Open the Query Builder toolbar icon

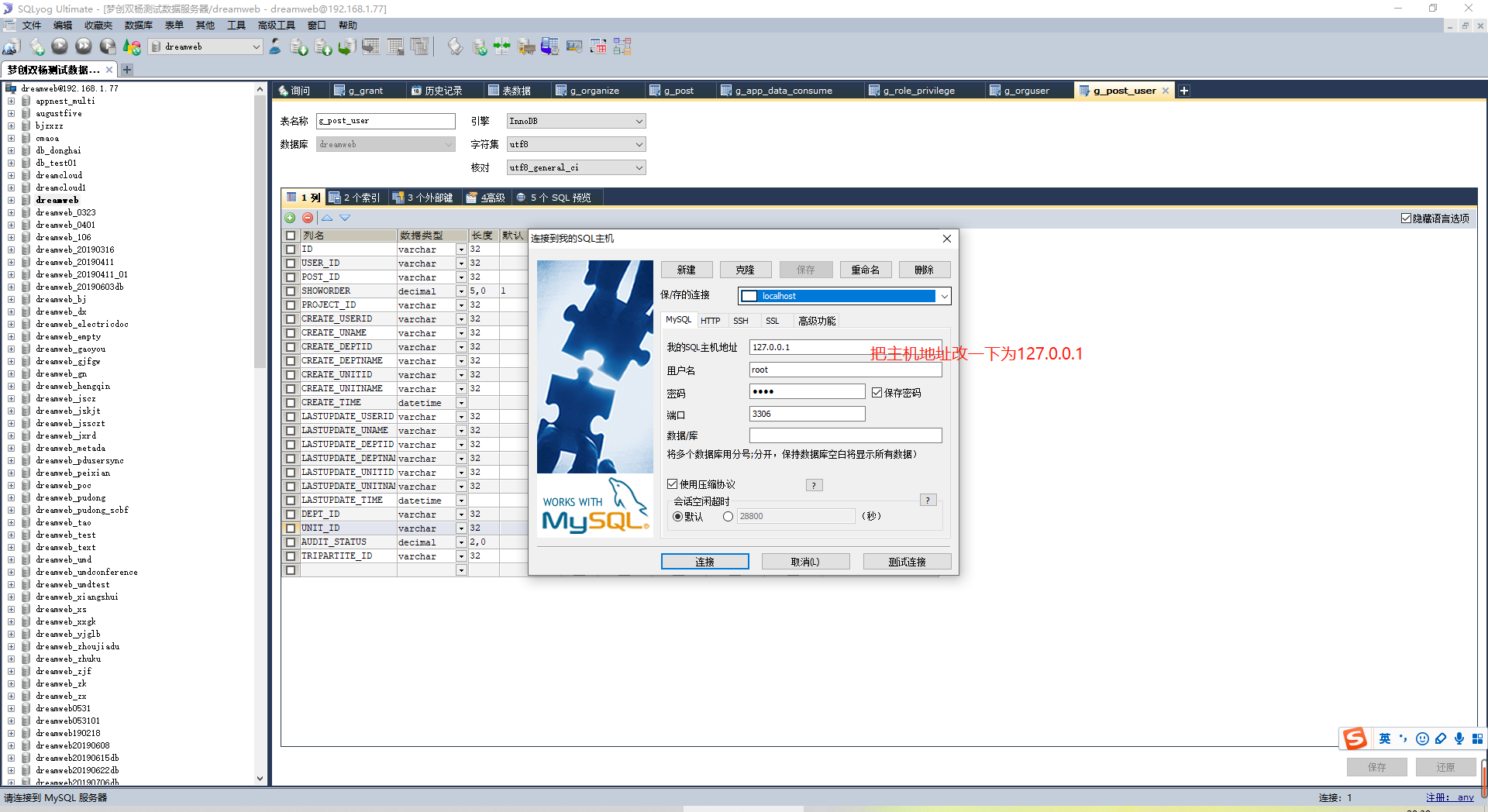click(598, 47)
